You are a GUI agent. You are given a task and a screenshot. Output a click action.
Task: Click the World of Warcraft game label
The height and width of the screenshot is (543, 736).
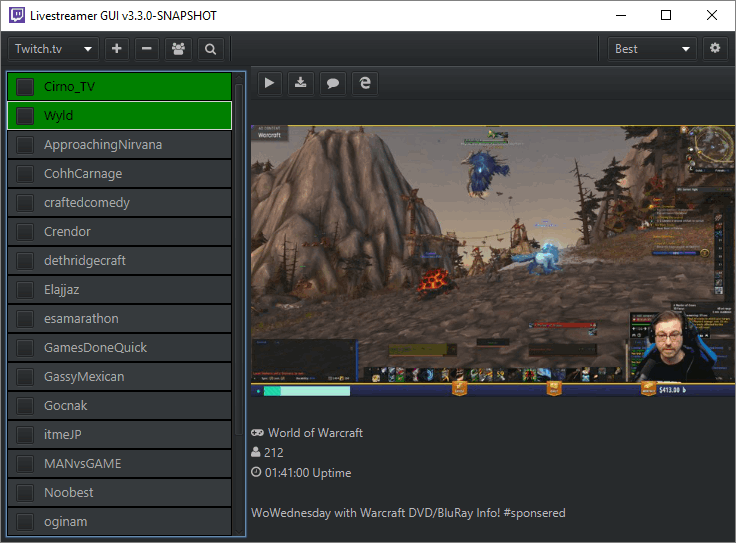[315, 433]
